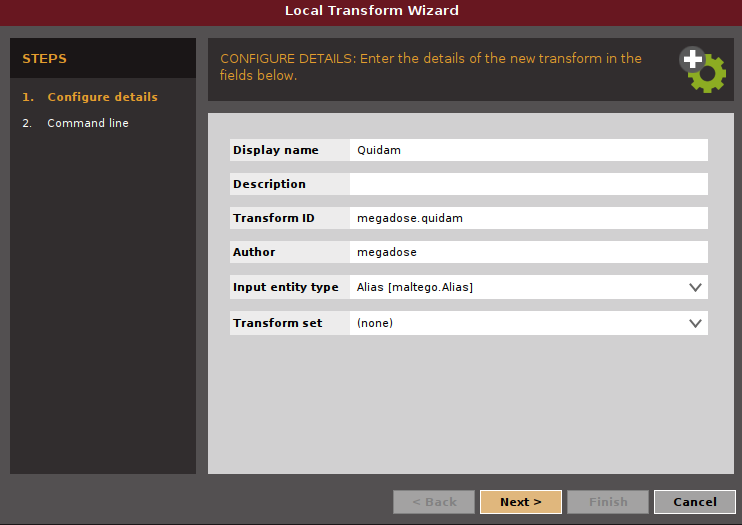Select step 1 Configure details
Viewport: 742px width, 525px height.
click(90, 97)
